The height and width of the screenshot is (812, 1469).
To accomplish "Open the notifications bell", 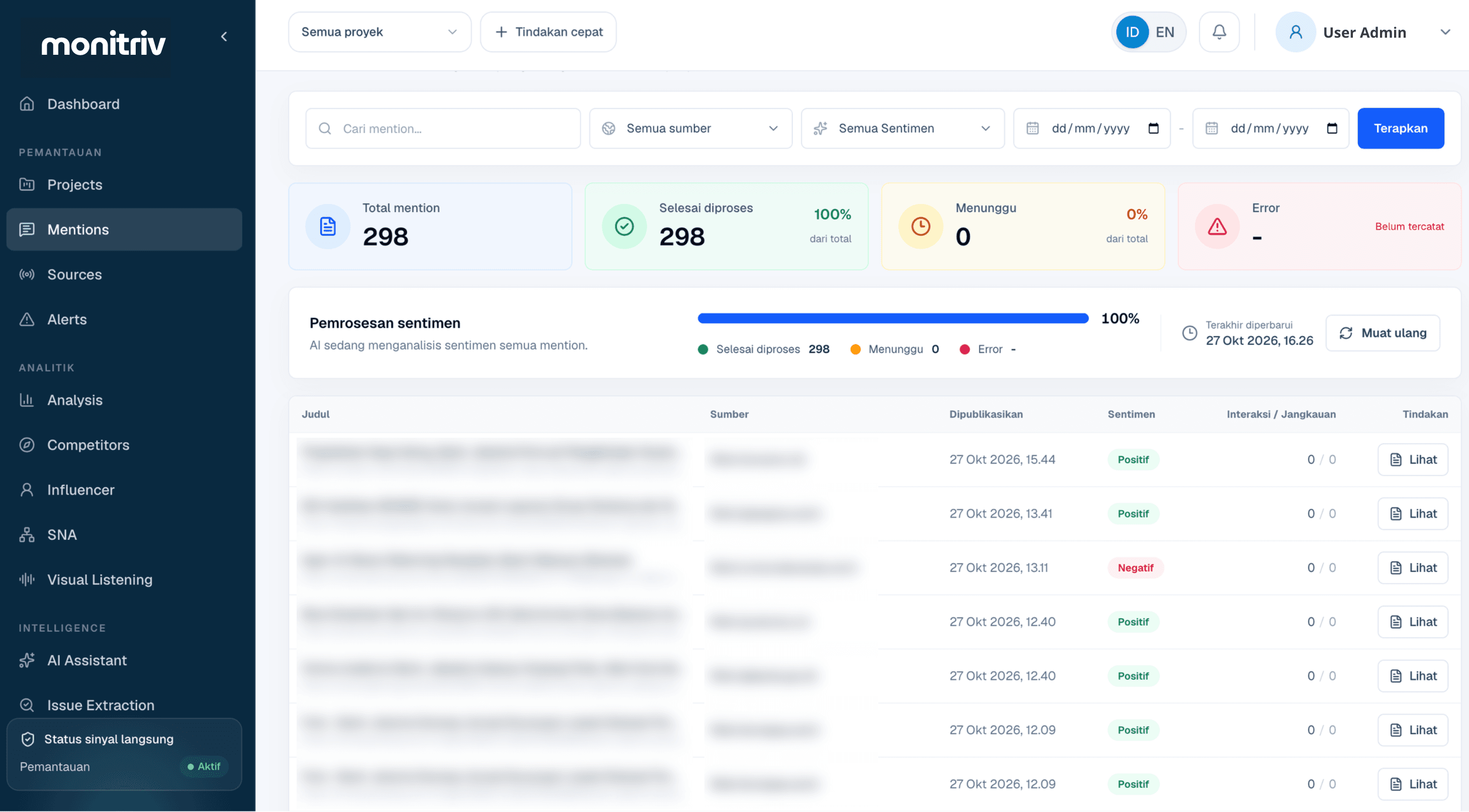I will 1219,32.
